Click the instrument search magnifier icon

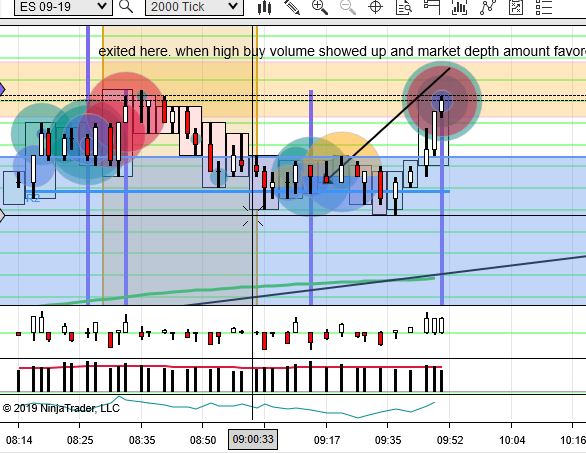click(x=126, y=6)
